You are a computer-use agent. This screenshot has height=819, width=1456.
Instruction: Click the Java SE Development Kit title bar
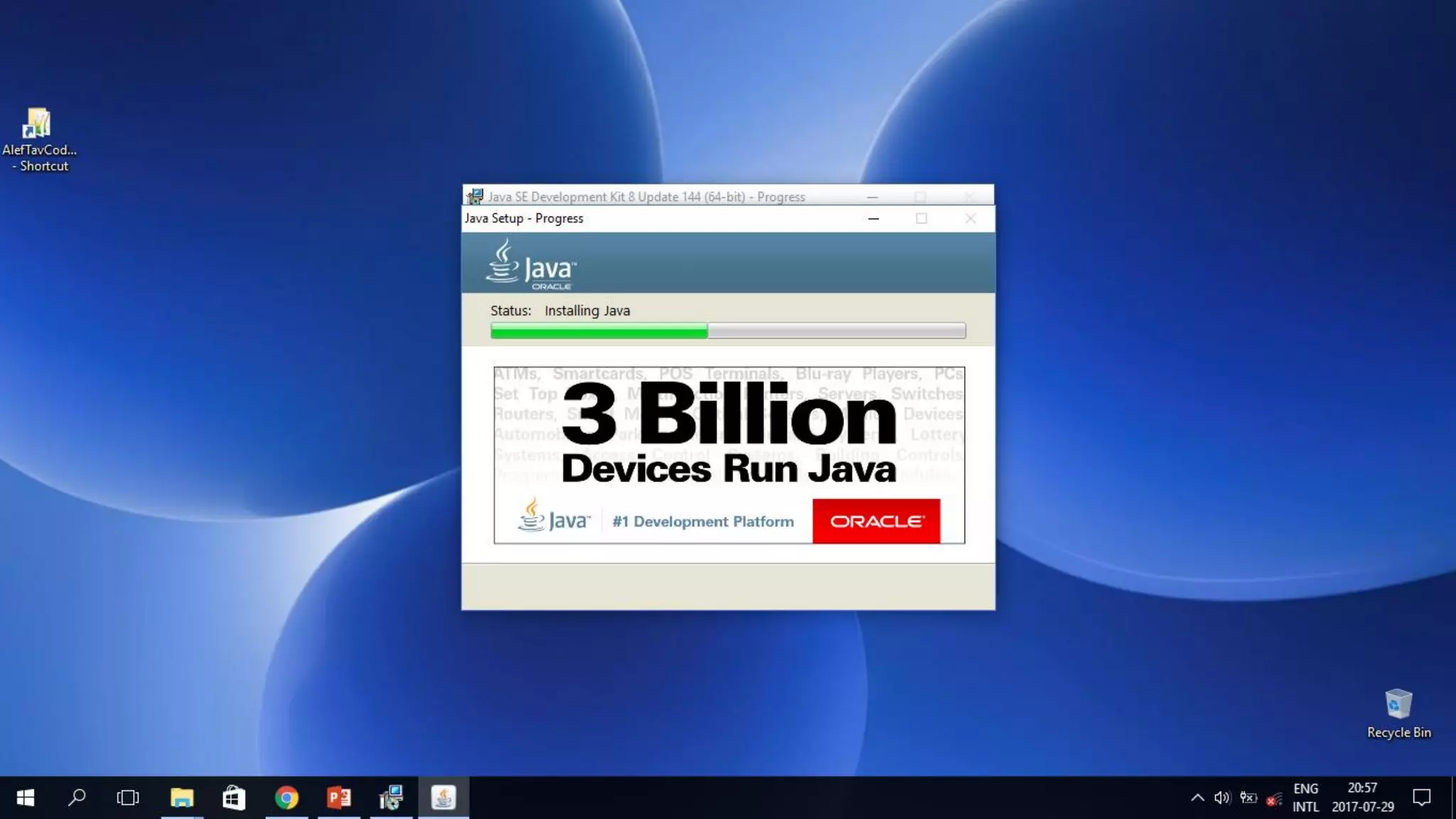[x=728, y=196]
